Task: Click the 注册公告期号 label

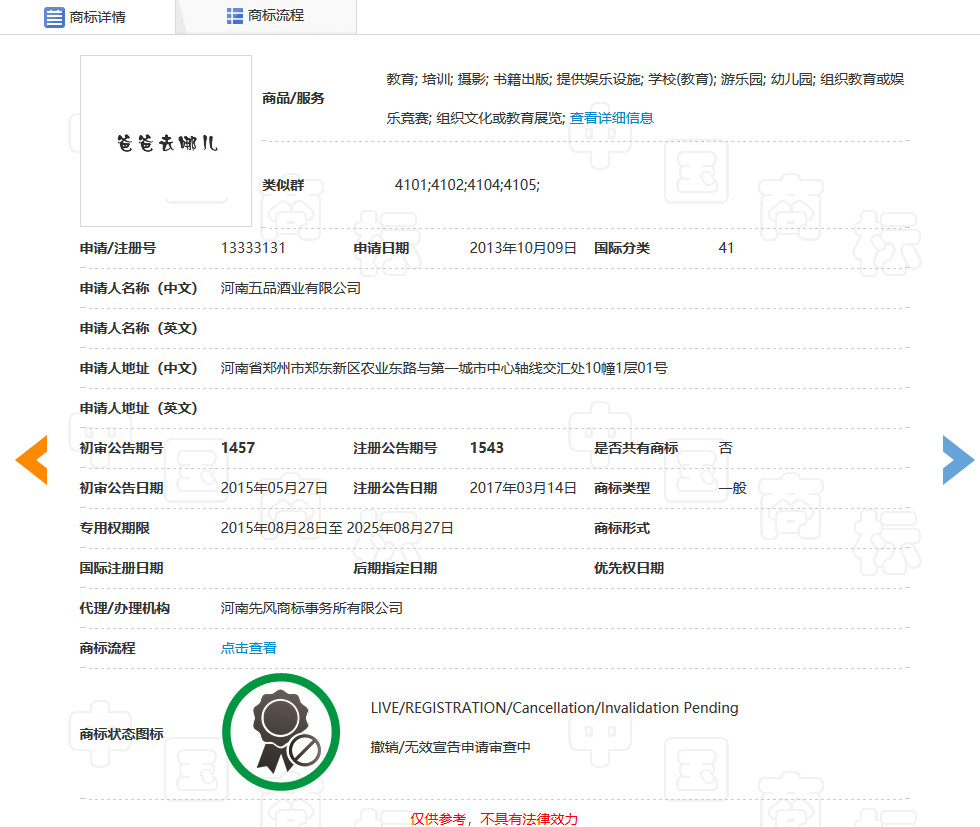Action: tap(395, 448)
